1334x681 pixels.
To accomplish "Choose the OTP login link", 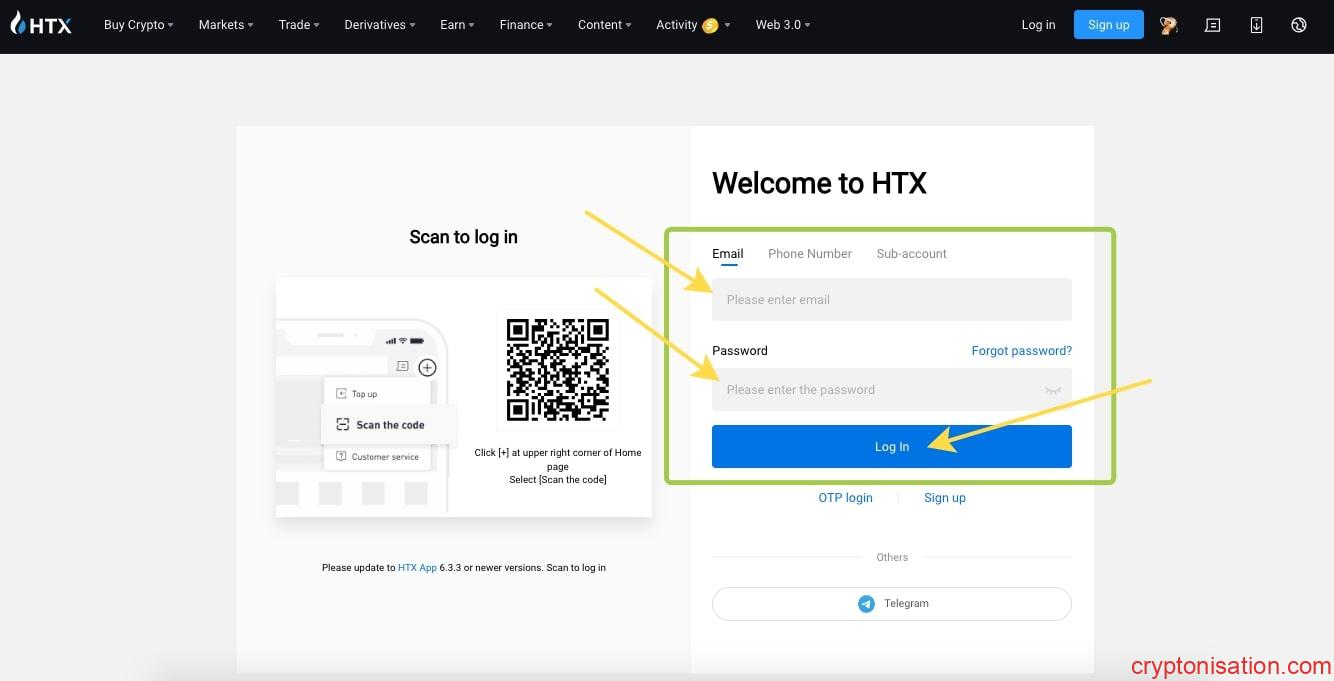I will click(x=845, y=498).
